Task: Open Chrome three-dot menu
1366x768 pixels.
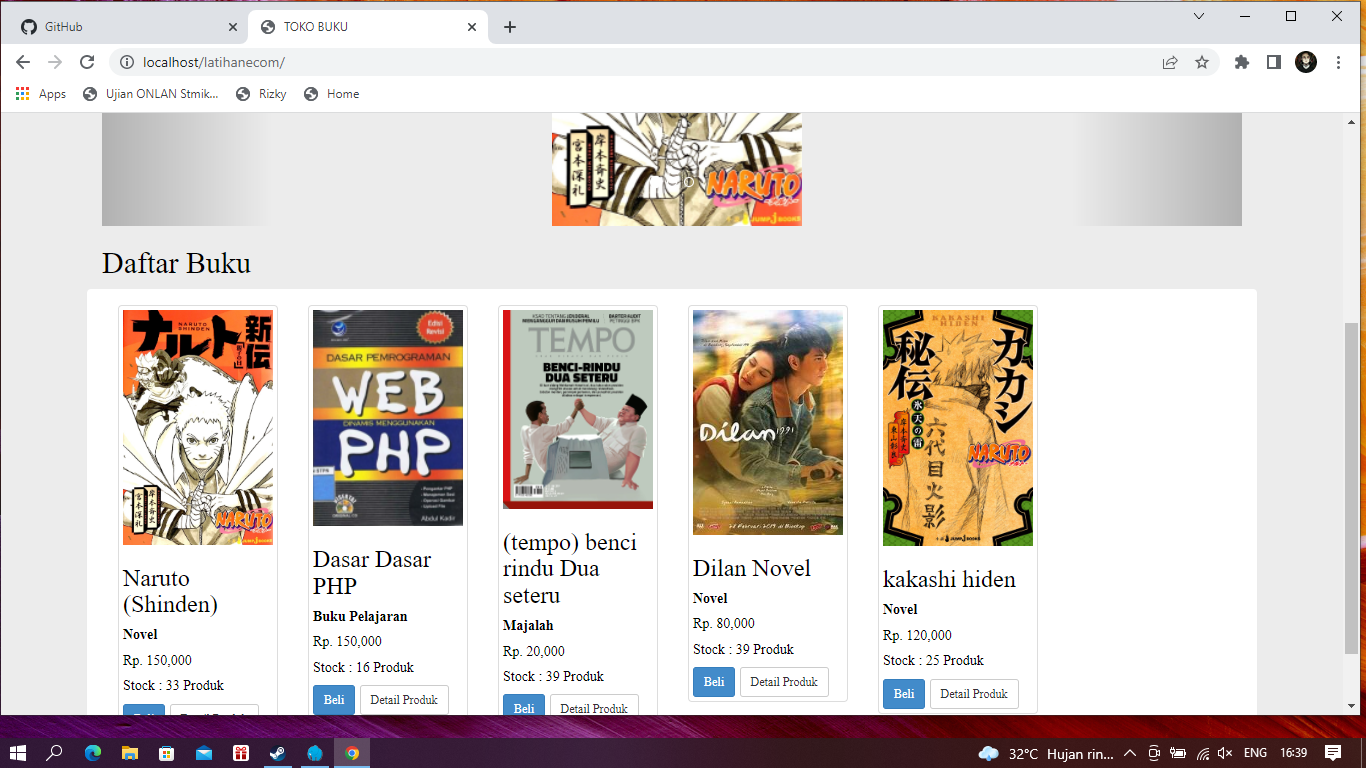Action: click(1339, 62)
